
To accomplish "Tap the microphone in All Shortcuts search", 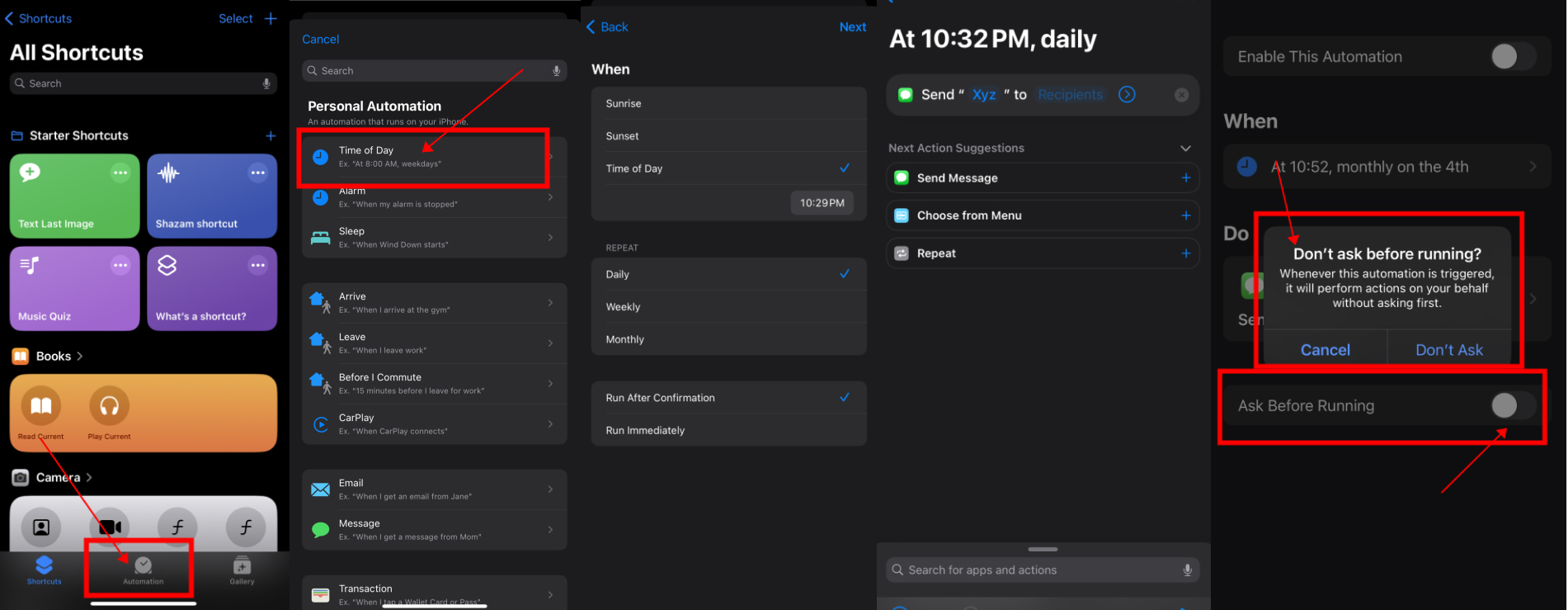I will tap(266, 83).
